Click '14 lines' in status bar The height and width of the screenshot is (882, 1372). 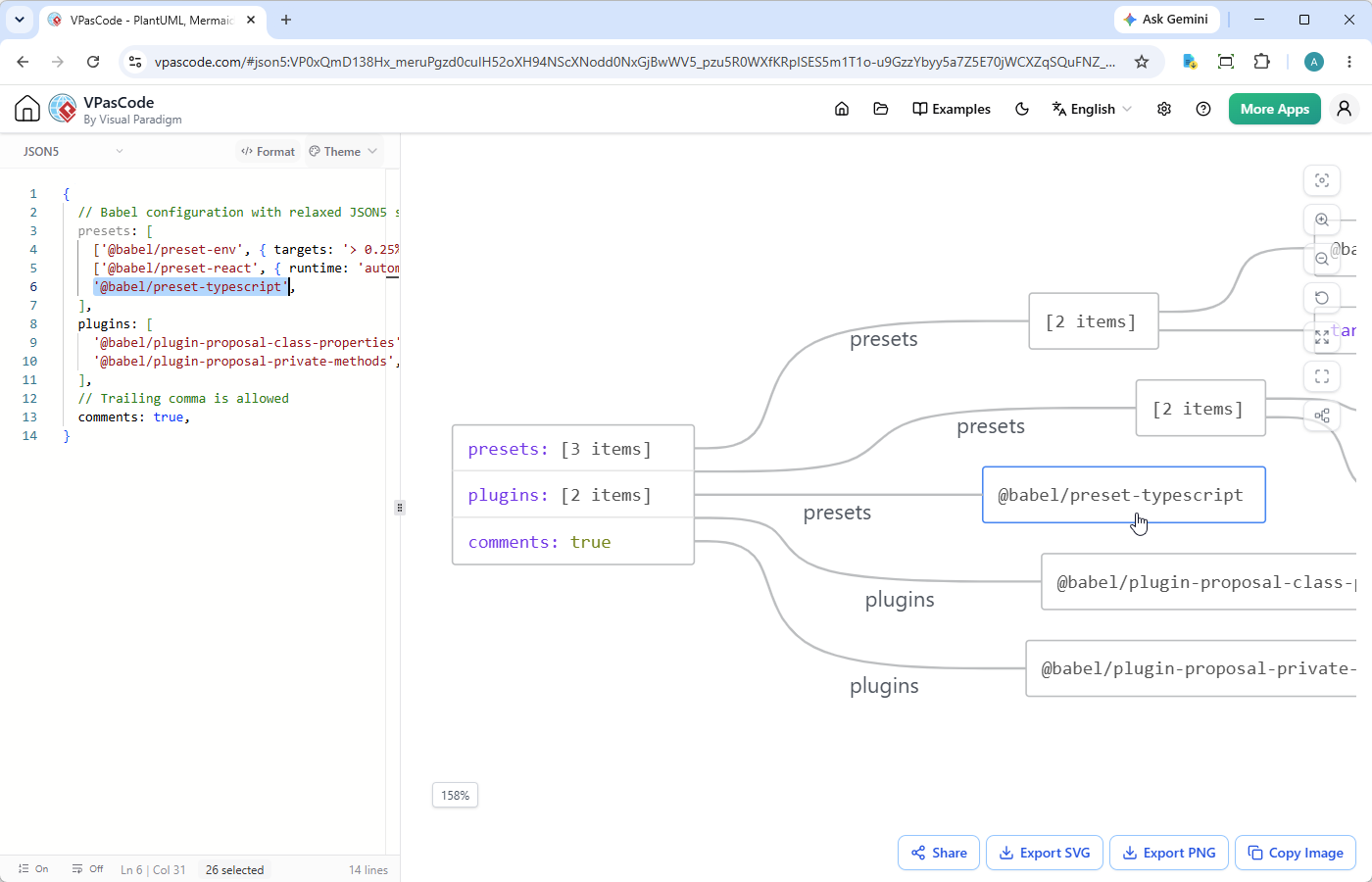(x=368, y=869)
